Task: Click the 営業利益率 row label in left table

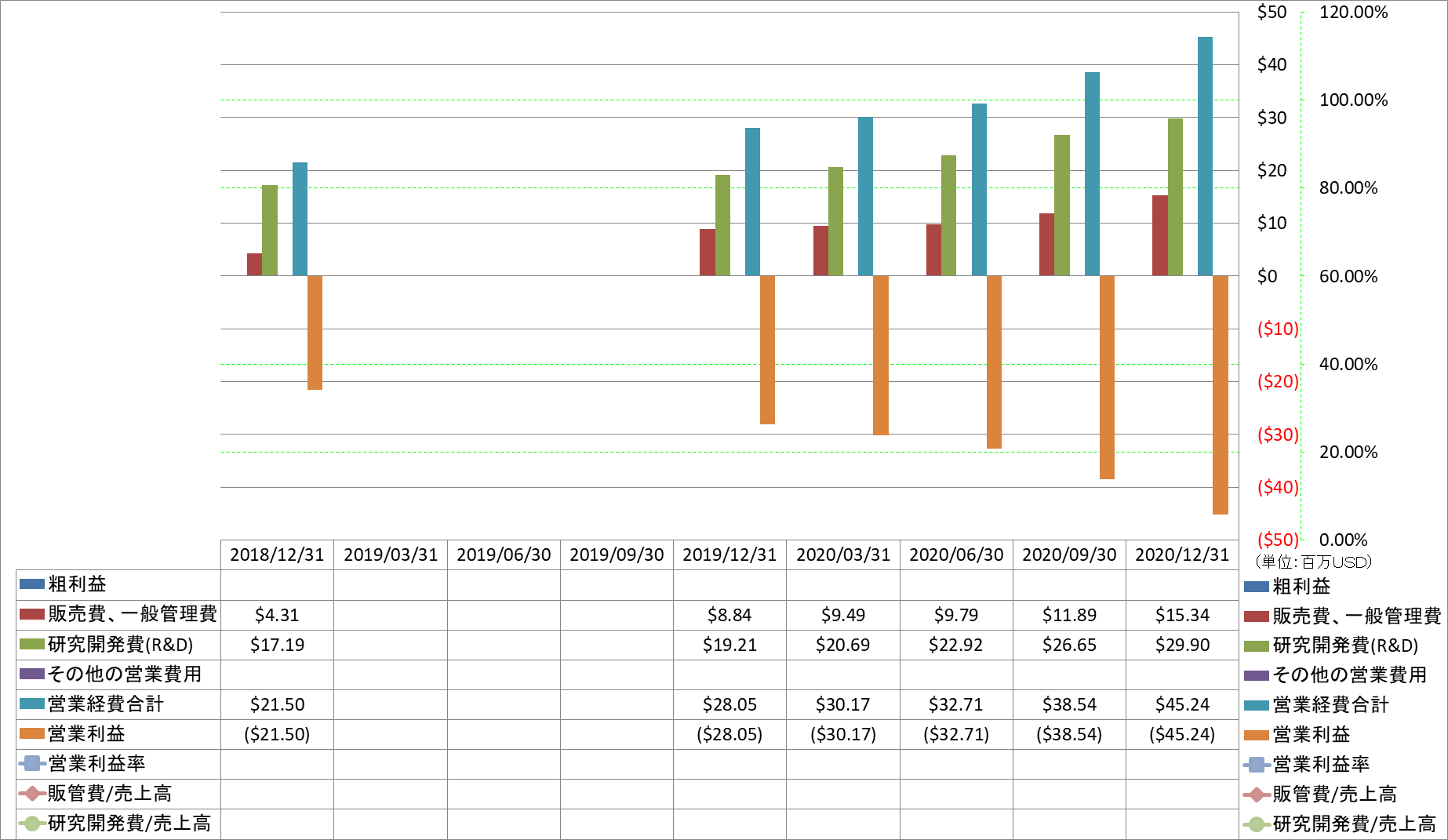Action: 96,763
